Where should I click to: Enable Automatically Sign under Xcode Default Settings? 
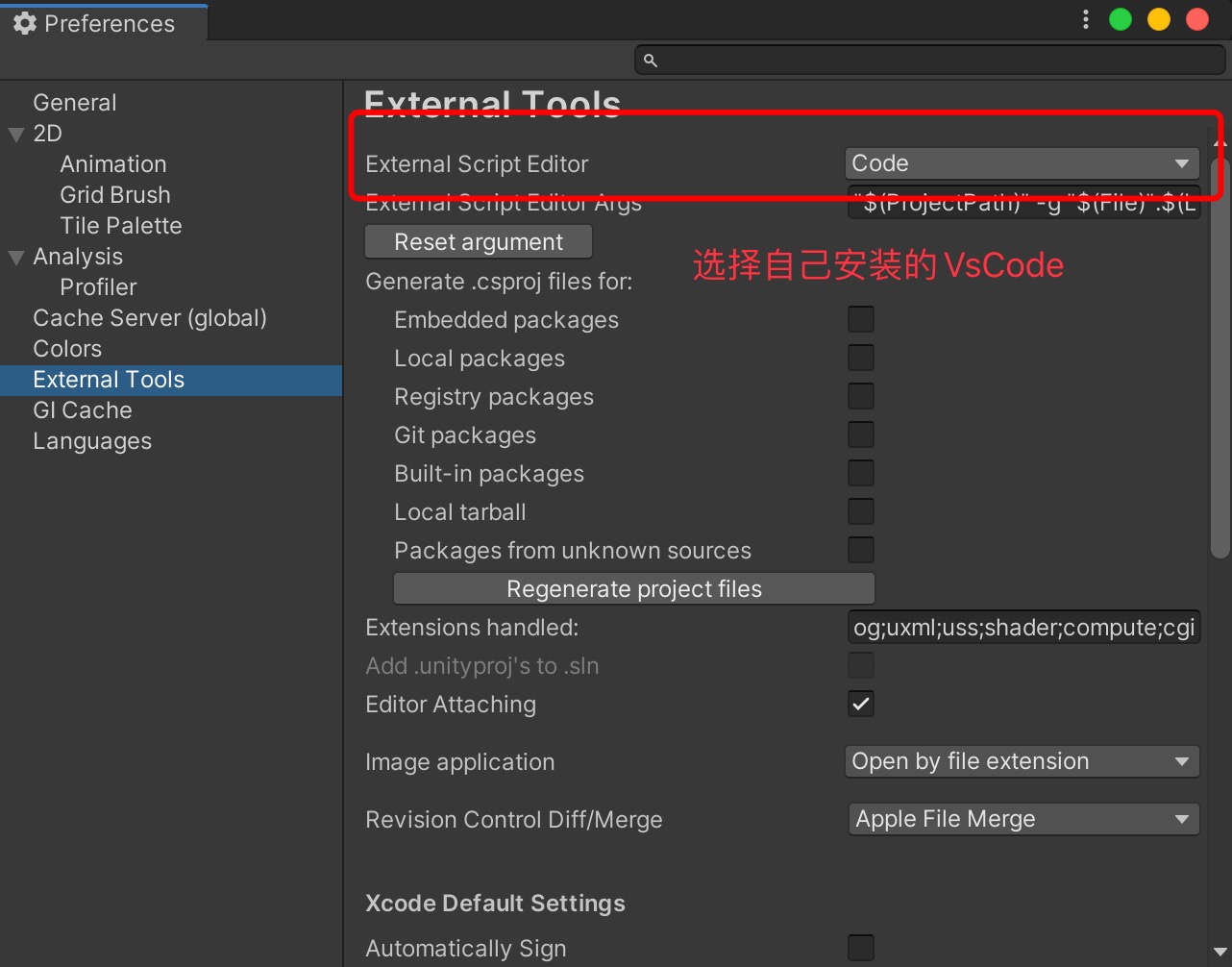[860, 948]
